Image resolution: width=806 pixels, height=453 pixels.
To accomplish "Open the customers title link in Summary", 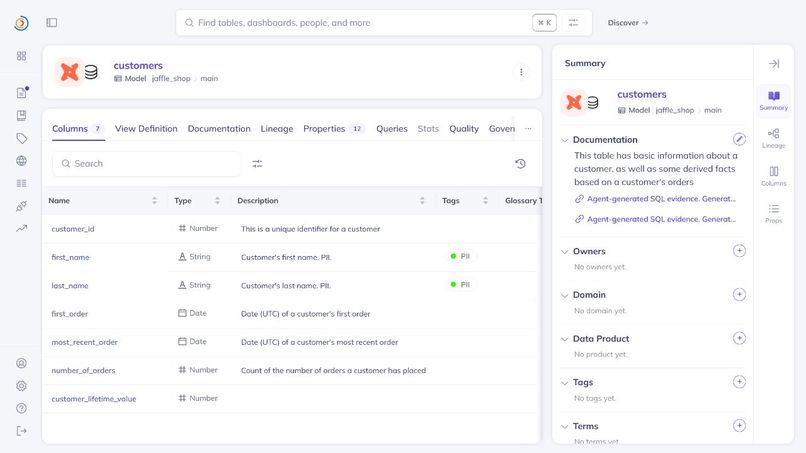I will coord(642,94).
